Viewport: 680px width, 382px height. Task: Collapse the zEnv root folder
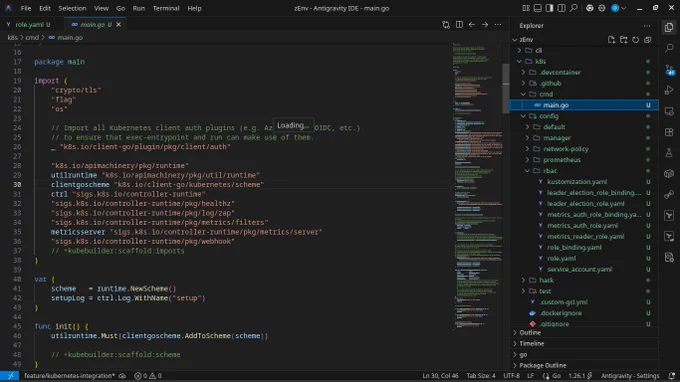pos(515,39)
